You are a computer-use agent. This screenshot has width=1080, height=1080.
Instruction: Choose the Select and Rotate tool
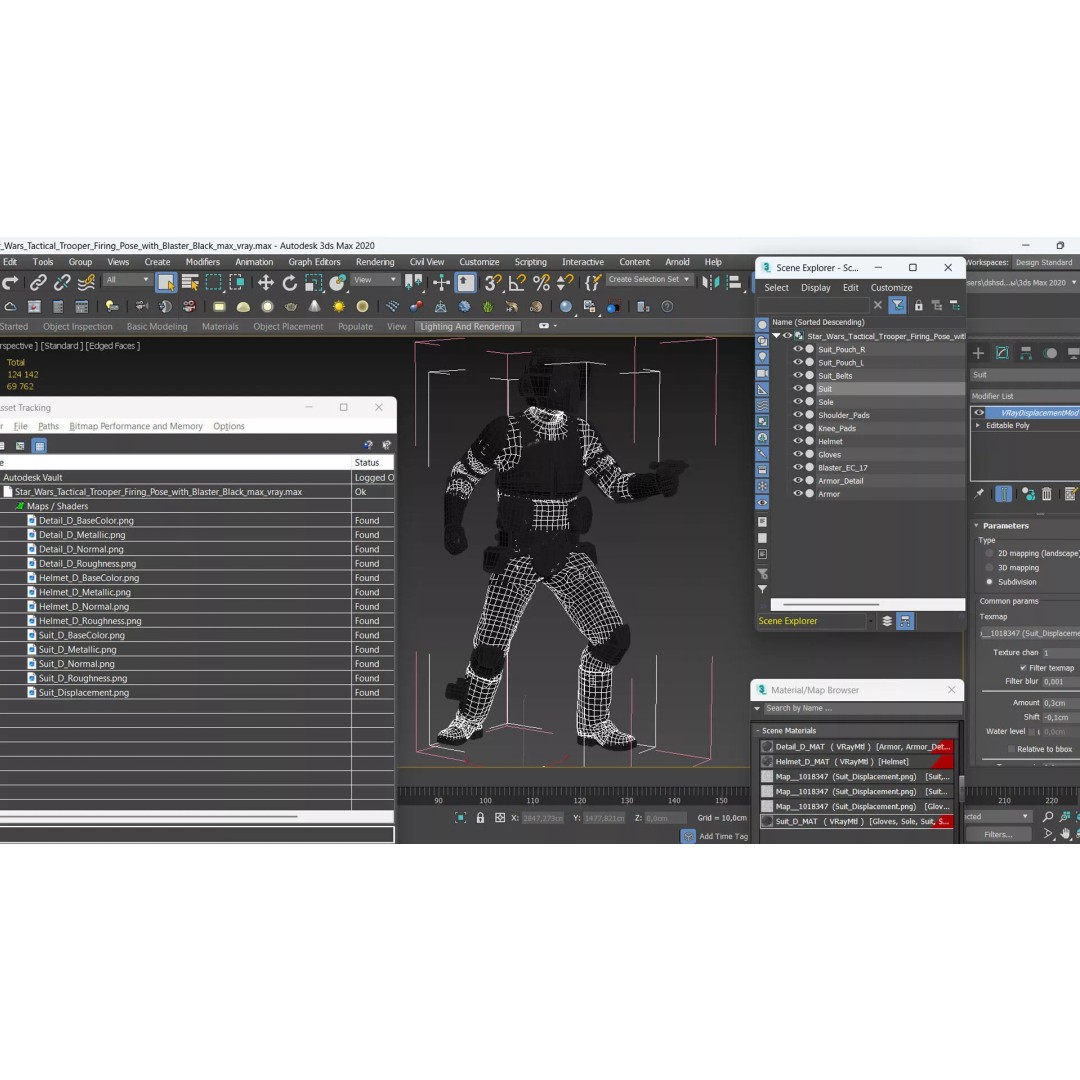pyautogui.click(x=290, y=282)
